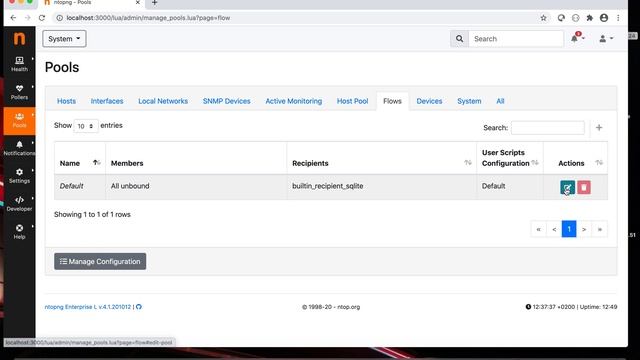The image size is (640, 360).
Task: Open the user profile menu
Action: click(606, 39)
